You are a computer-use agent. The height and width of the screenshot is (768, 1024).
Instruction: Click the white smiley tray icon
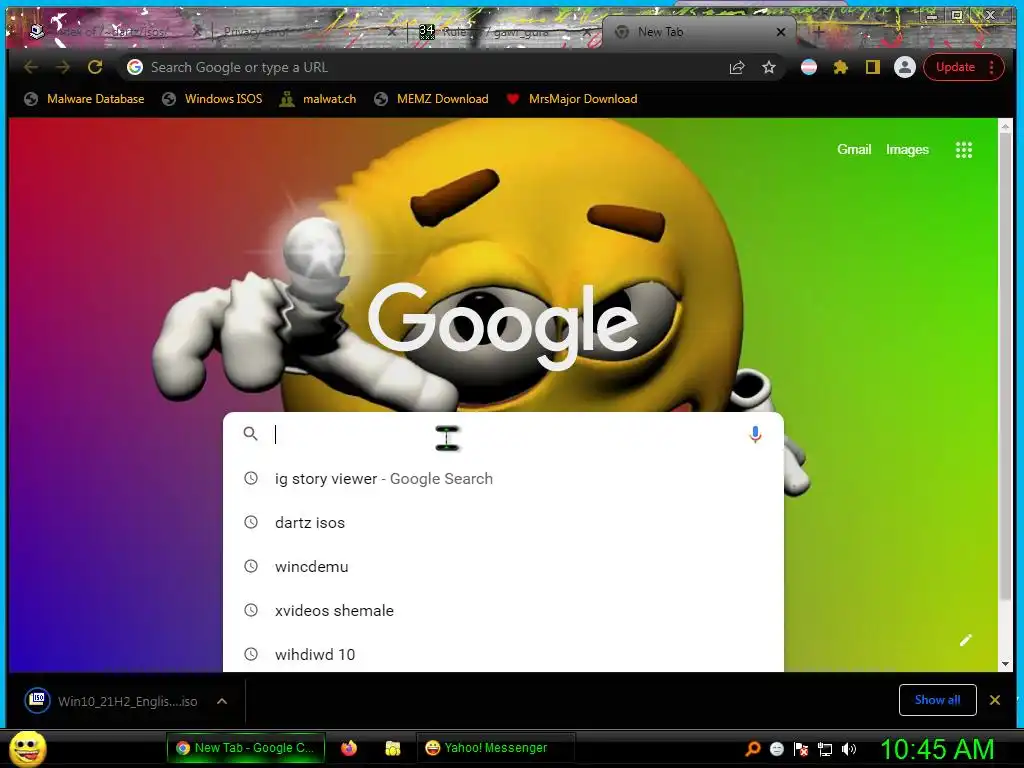777,749
